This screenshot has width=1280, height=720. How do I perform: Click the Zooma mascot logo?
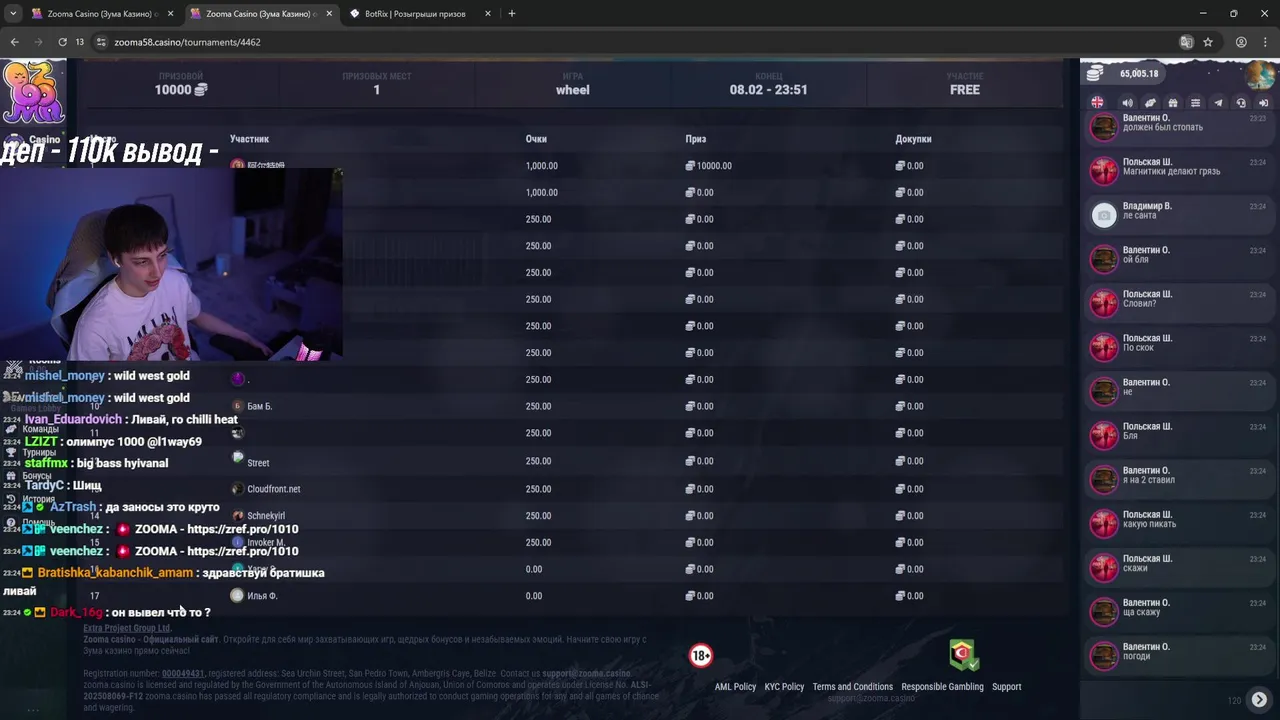pos(33,92)
